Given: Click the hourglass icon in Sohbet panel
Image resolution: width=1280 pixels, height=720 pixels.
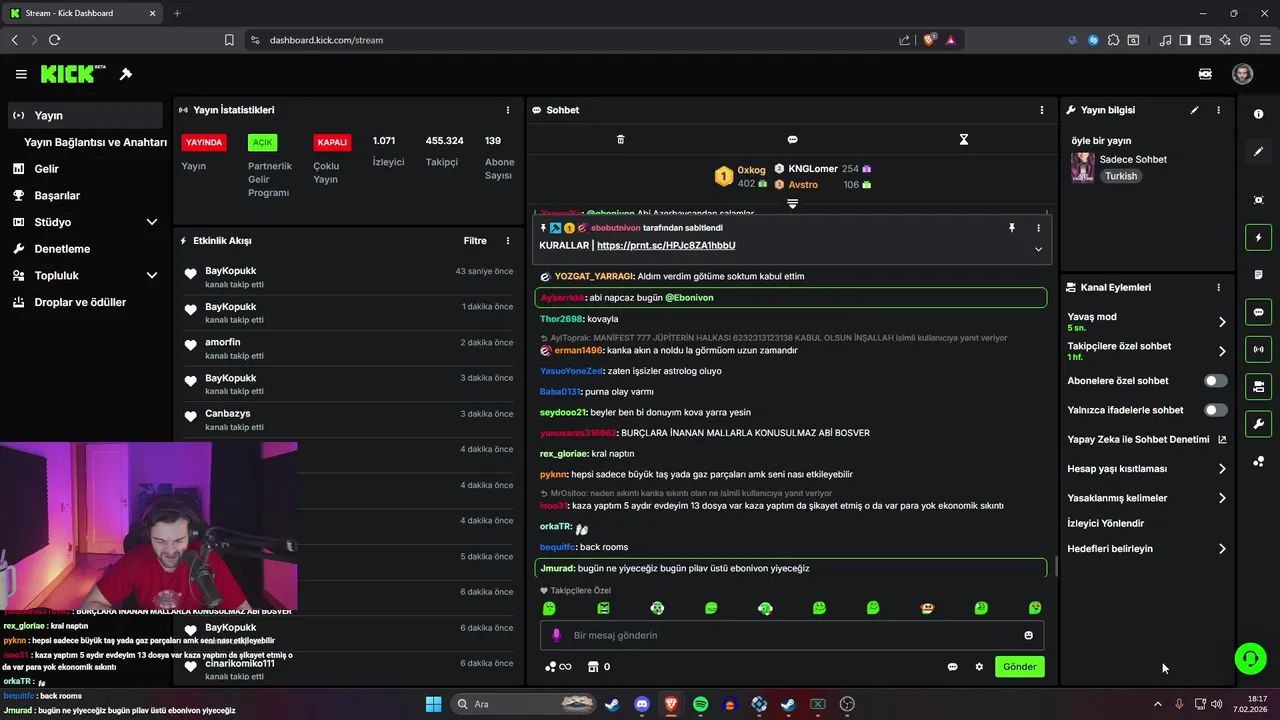Looking at the screenshot, I should coord(964,140).
